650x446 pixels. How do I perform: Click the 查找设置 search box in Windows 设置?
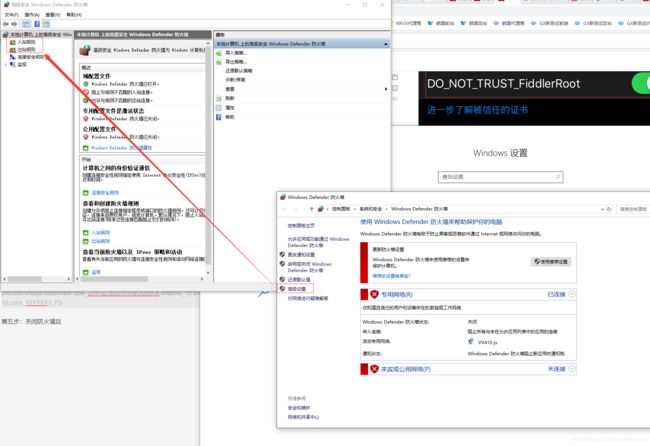point(500,177)
